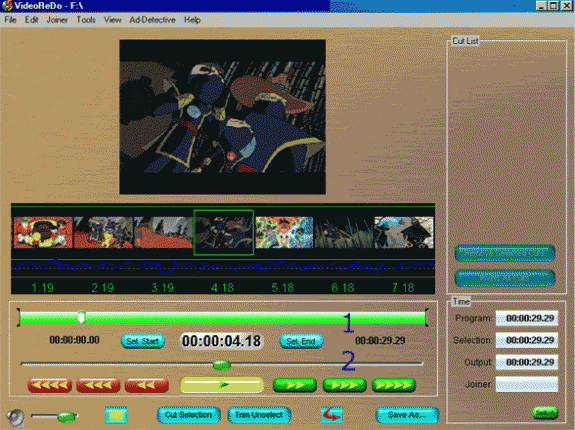575x430 pixels.
Task: Click the four-arrow green fast forward button
Action: (x=393, y=385)
